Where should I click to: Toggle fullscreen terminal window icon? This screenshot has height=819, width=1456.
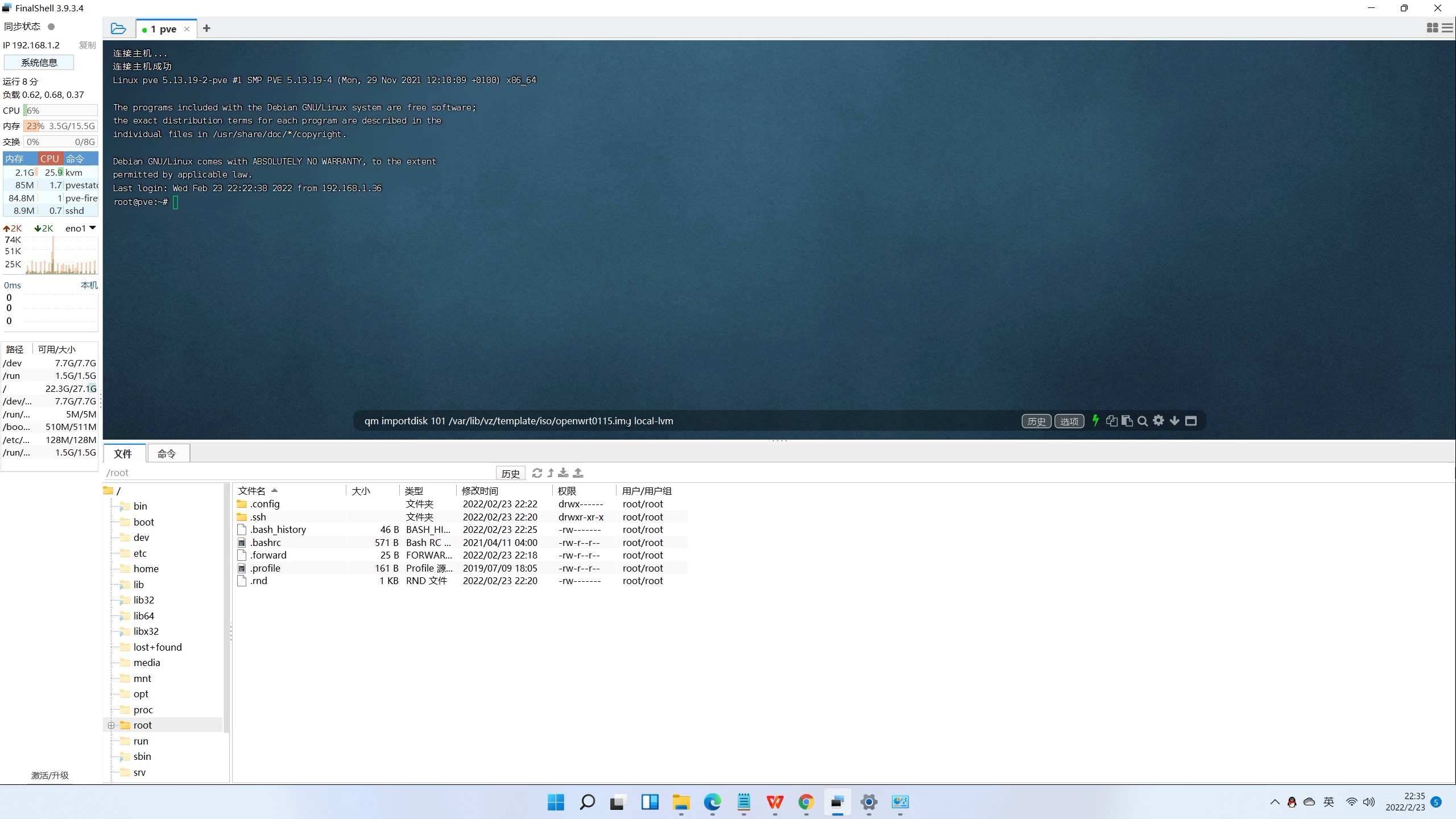(x=1191, y=421)
